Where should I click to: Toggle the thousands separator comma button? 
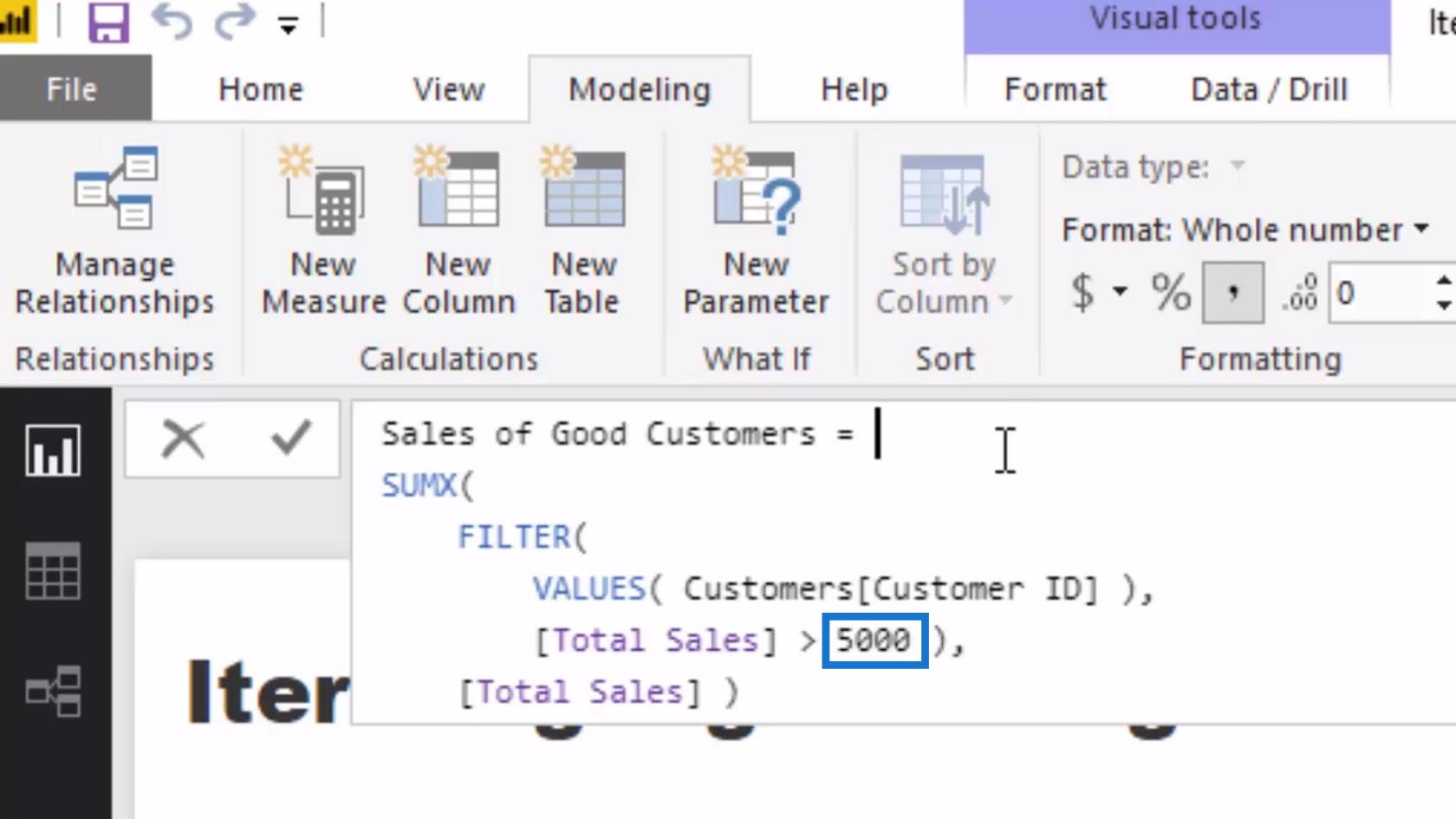click(1232, 293)
